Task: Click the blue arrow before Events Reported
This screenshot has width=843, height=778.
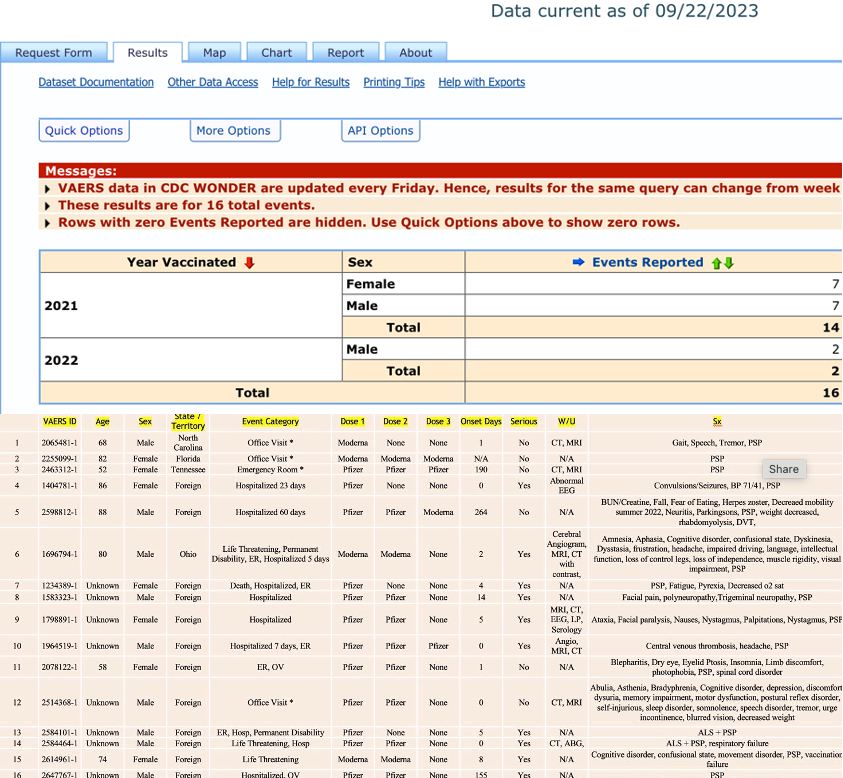Action: coord(577,263)
